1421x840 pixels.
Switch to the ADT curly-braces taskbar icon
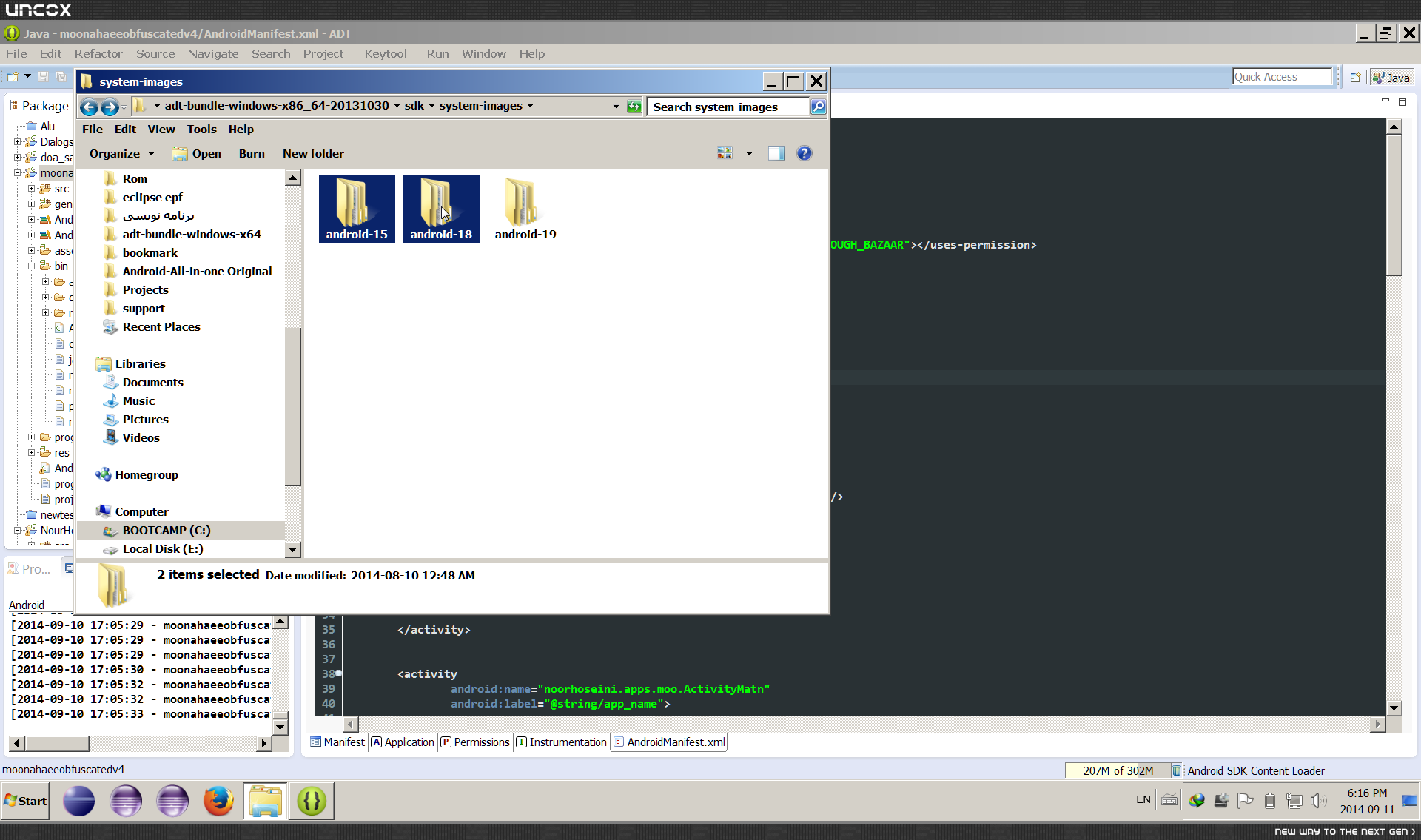pyautogui.click(x=312, y=801)
